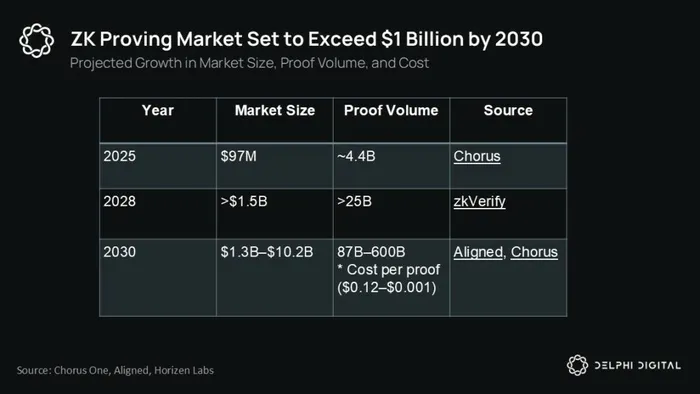Open the zkVerify source link
Image resolution: width=700 pixels, height=394 pixels.
[479, 202]
